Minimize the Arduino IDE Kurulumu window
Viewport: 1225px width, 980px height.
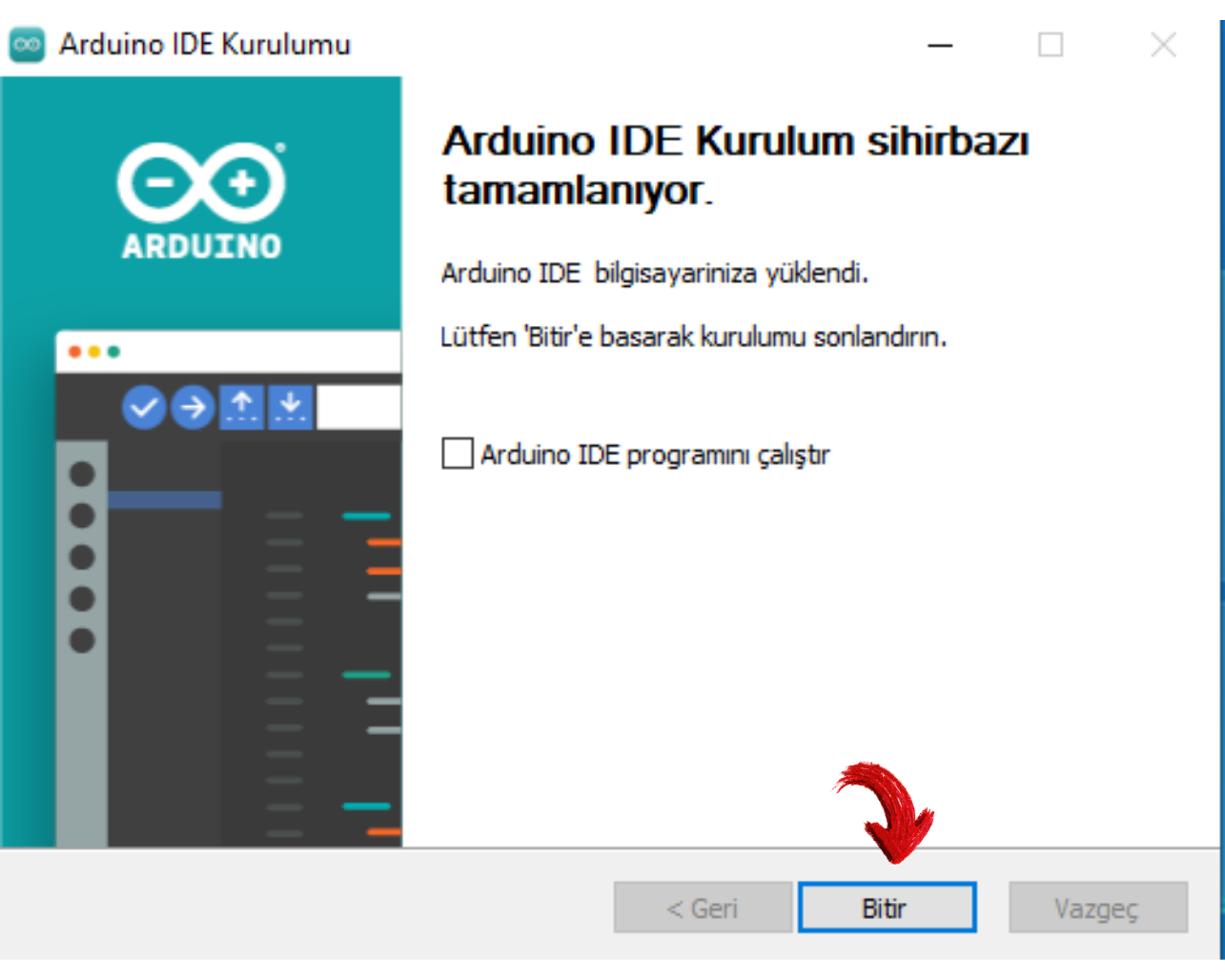(940, 45)
